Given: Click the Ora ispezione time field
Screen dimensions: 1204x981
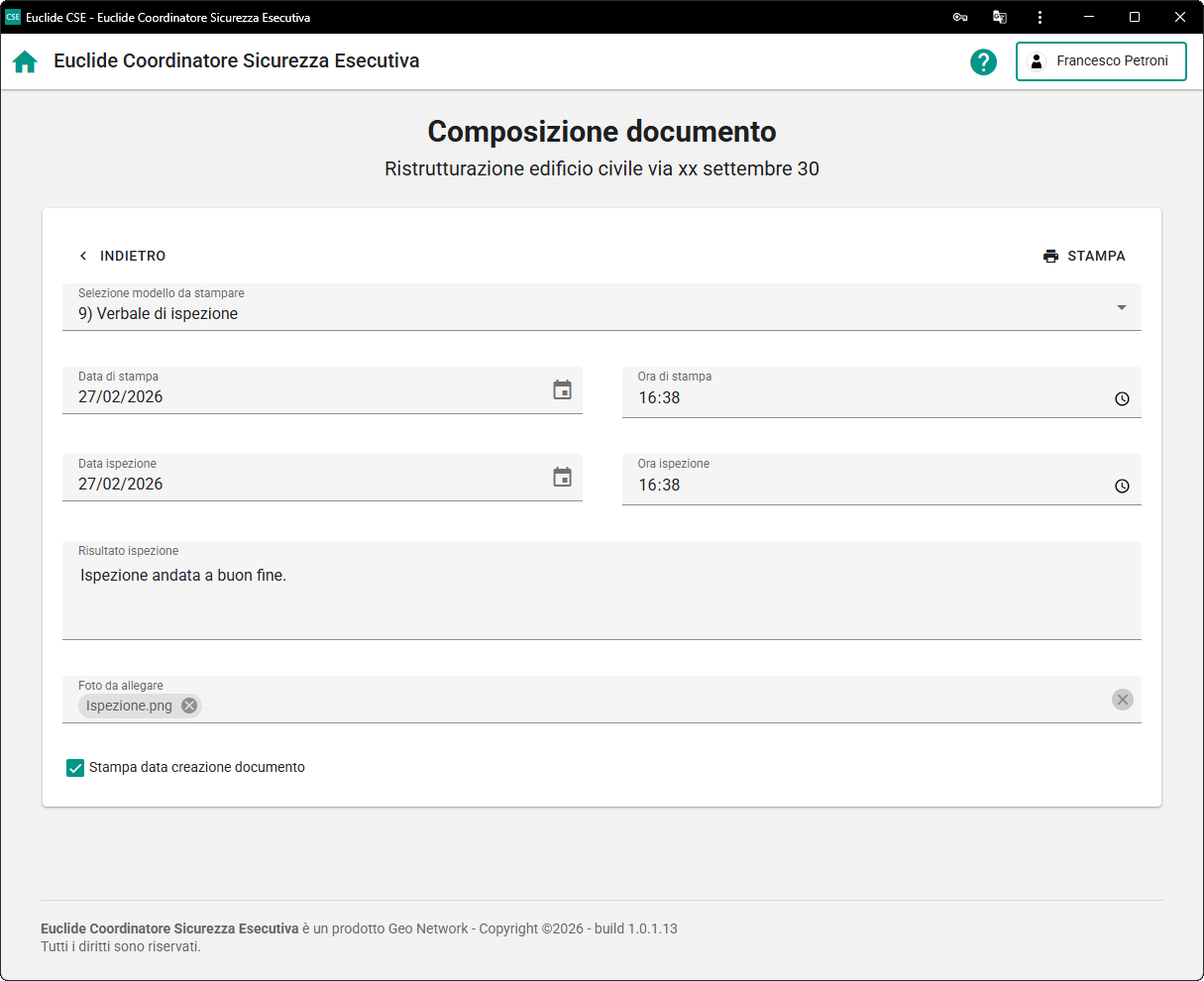Looking at the screenshot, I should [862, 486].
